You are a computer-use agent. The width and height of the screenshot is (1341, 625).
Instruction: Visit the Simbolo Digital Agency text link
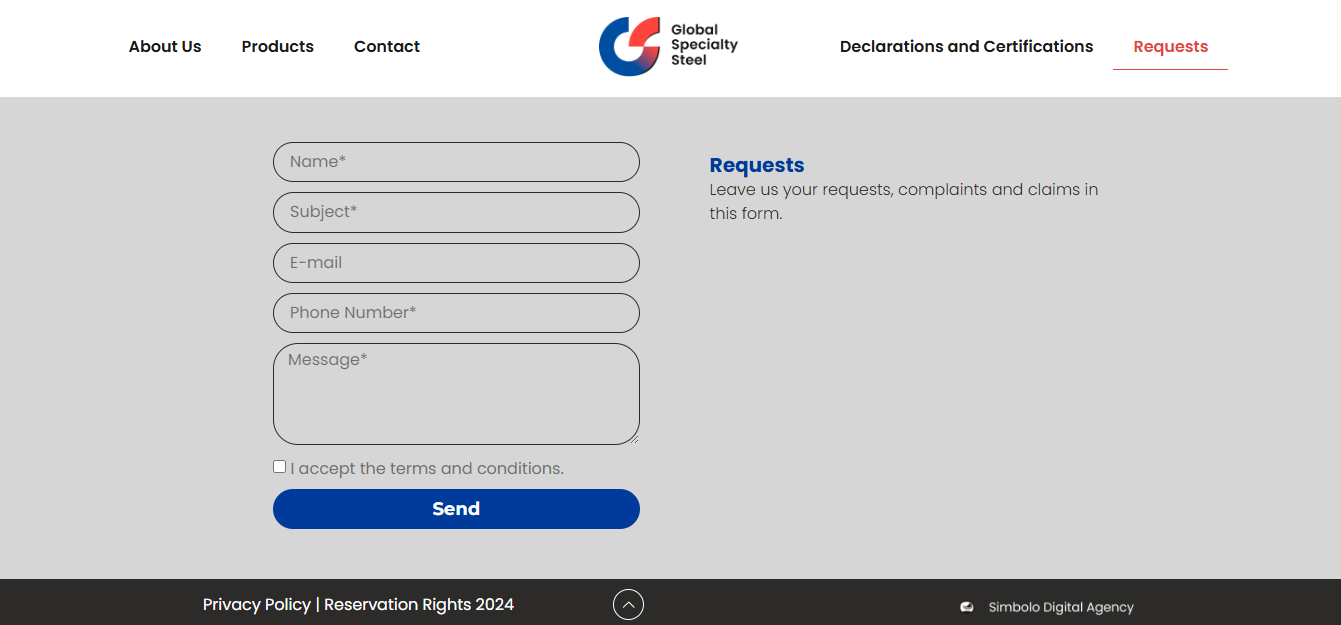[1061, 607]
